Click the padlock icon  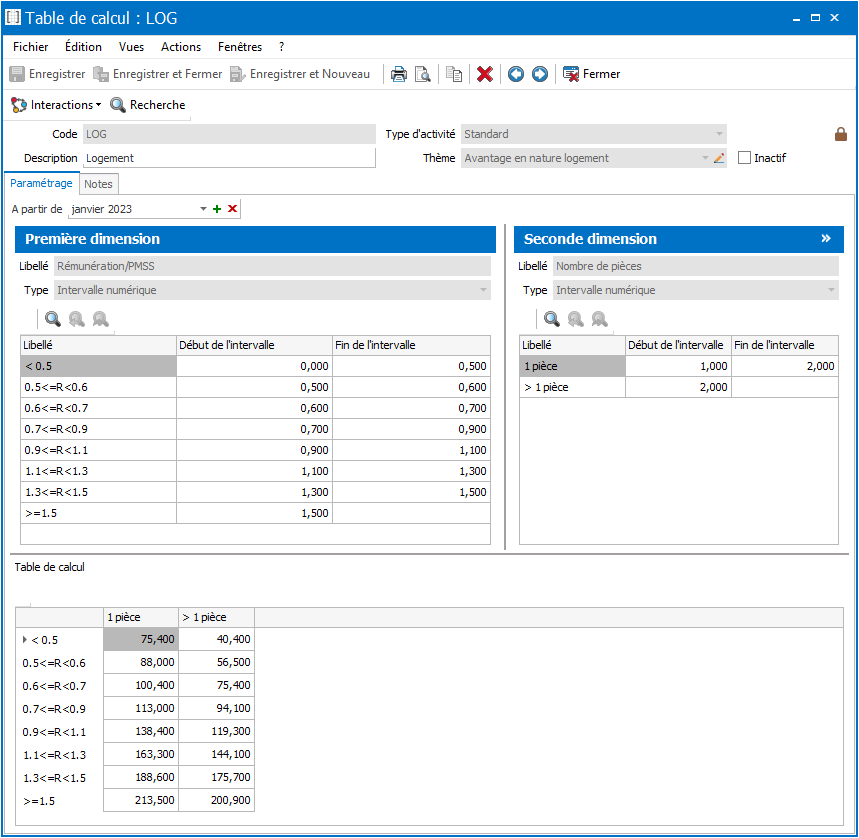pos(840,134)
